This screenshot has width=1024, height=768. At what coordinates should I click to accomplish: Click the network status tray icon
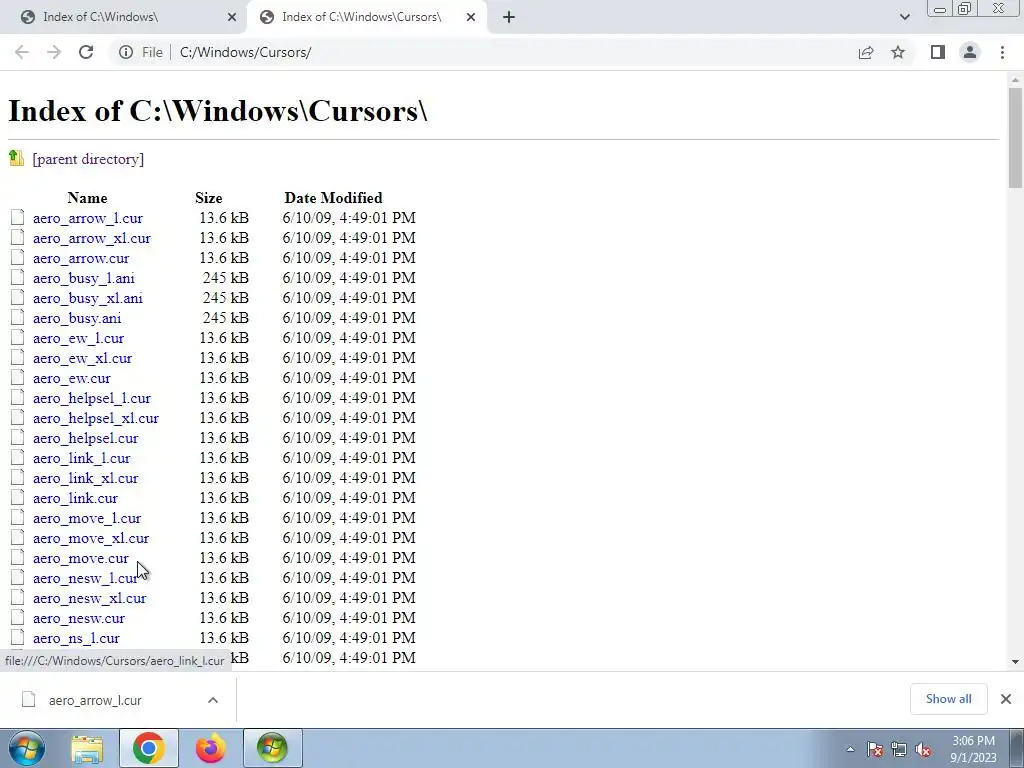pos(899,749)
